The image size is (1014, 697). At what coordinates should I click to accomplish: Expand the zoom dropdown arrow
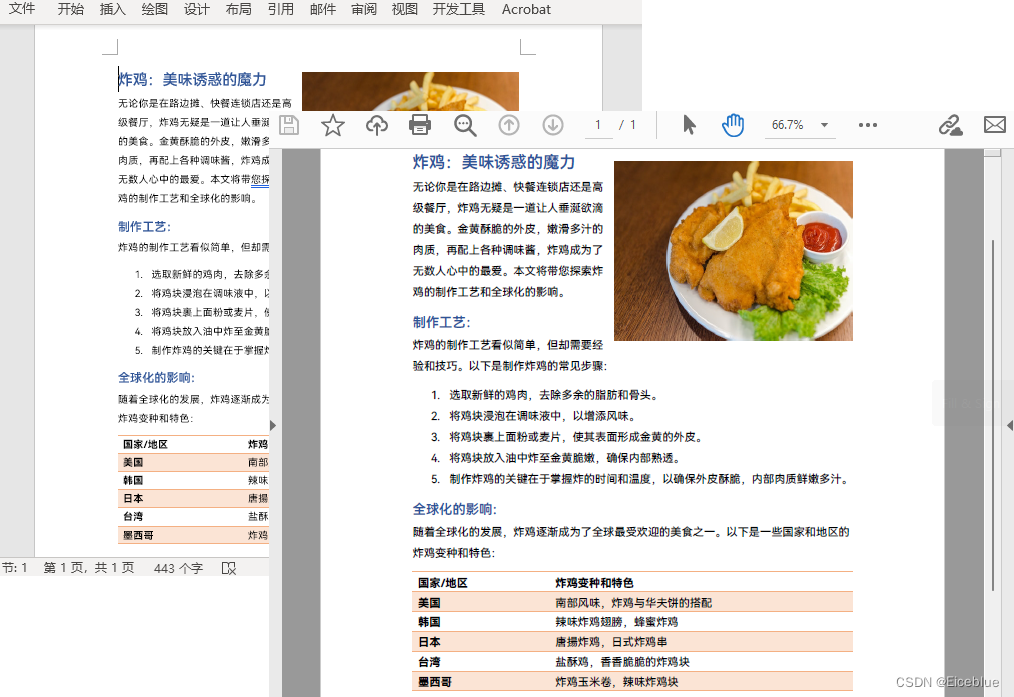827,124
